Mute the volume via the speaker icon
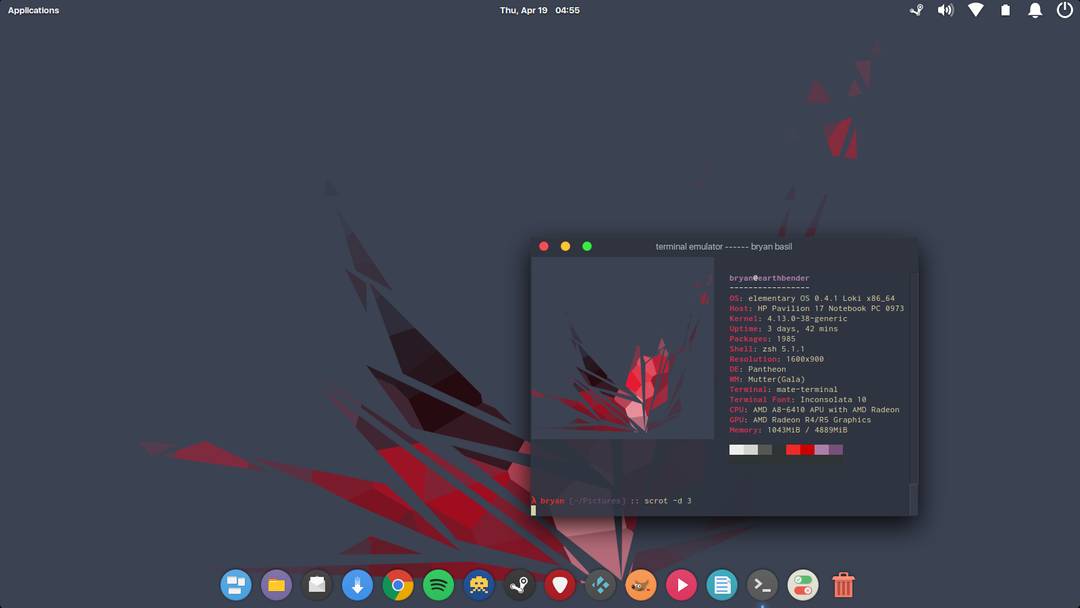Viewport: 1080px width, 608px height. pos(945,10)
